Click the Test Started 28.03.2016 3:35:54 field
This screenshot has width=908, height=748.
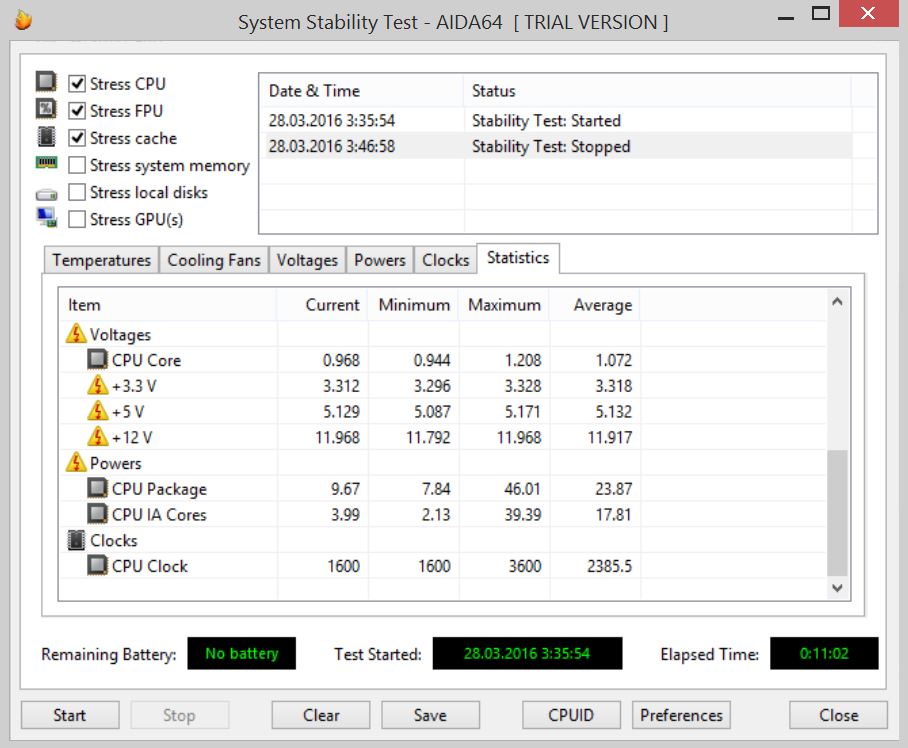point(527,654)
